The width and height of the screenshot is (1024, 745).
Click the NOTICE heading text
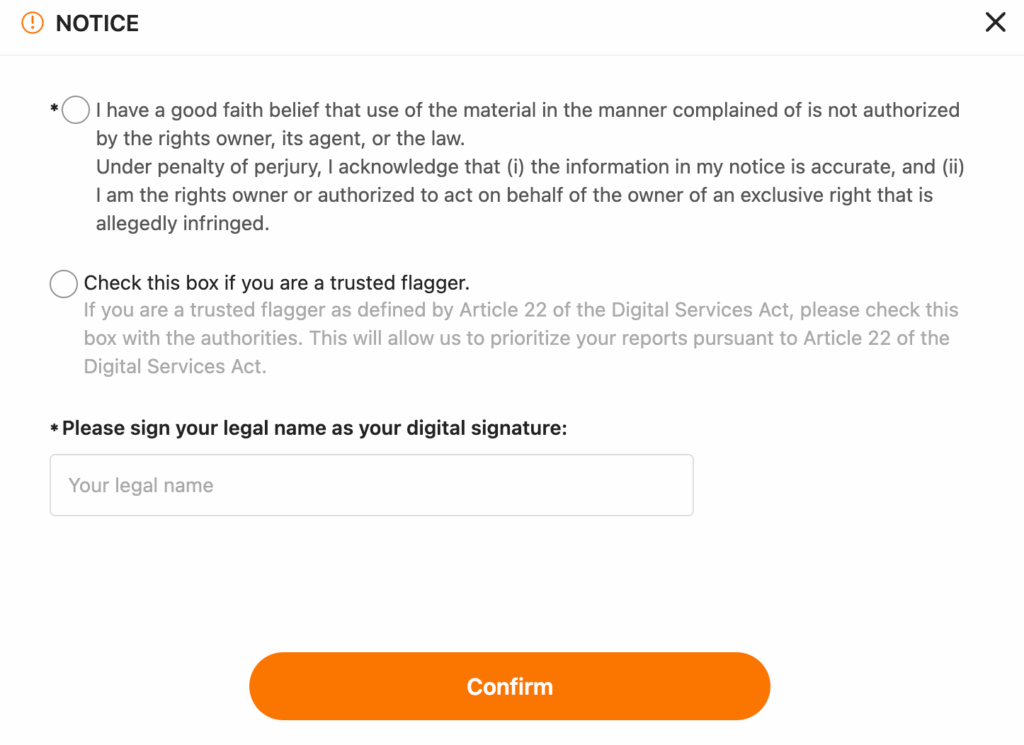tap(97, 24)
